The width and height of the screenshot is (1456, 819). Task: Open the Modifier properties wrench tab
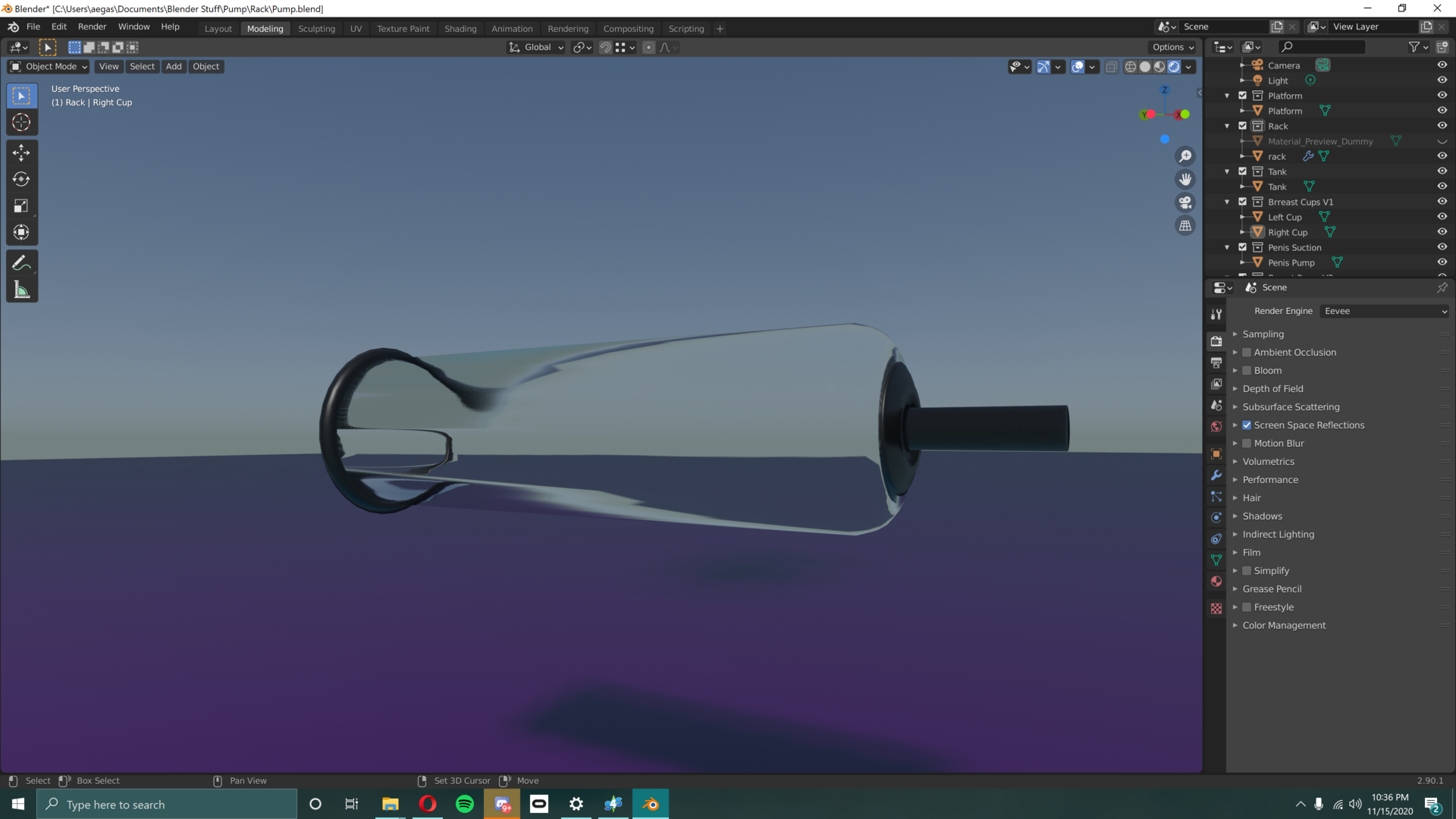pyautogui.click(x=1216, y=475)
